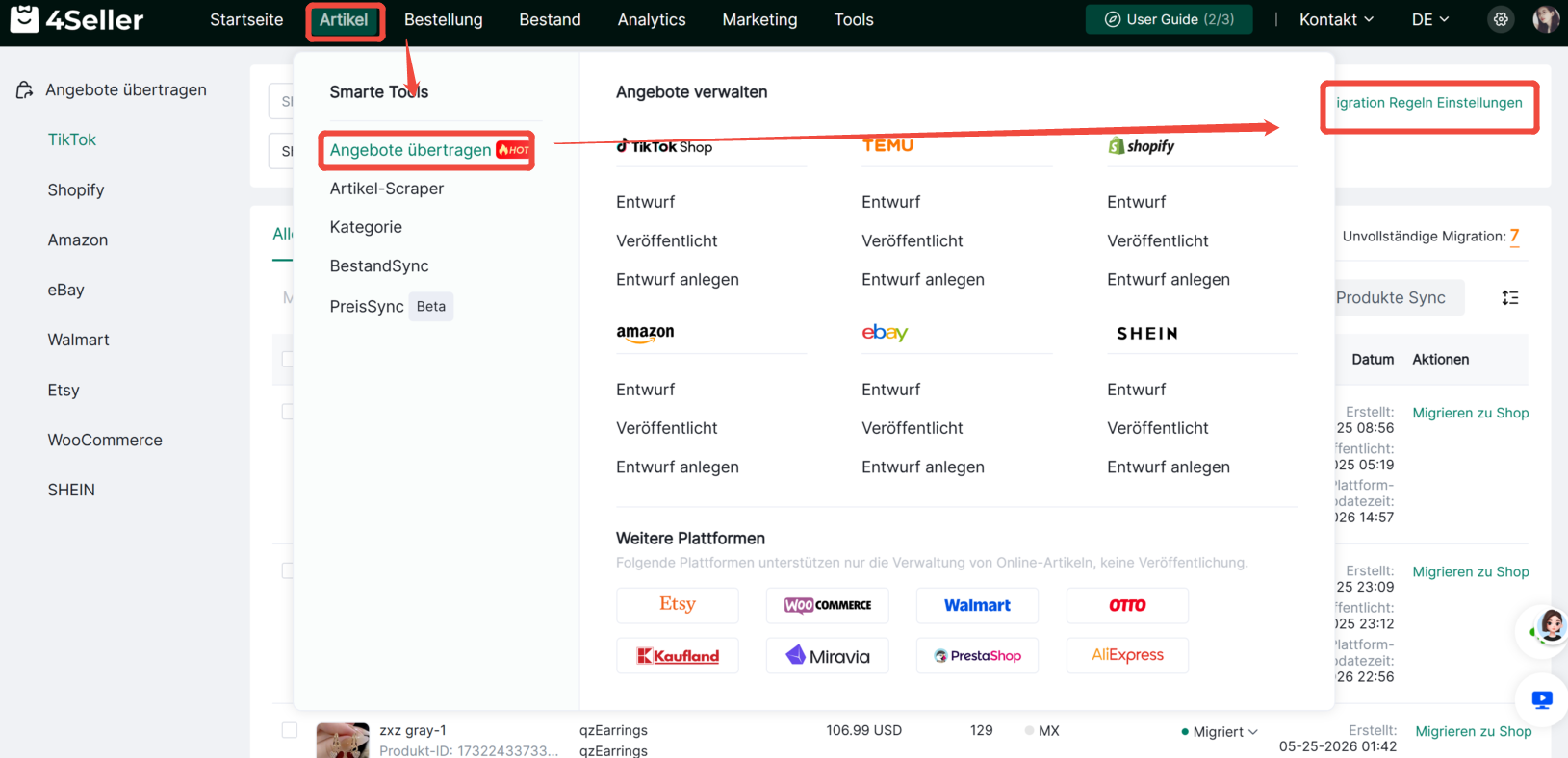Open TikTok Shop Entwurf listings
This screenshot has width=1568, height=758.
click(x=645, y=202)
